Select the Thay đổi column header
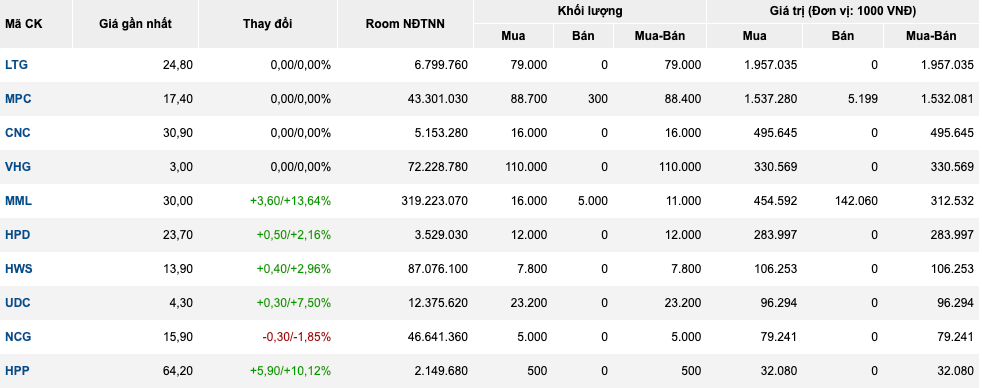 (267, 24)
